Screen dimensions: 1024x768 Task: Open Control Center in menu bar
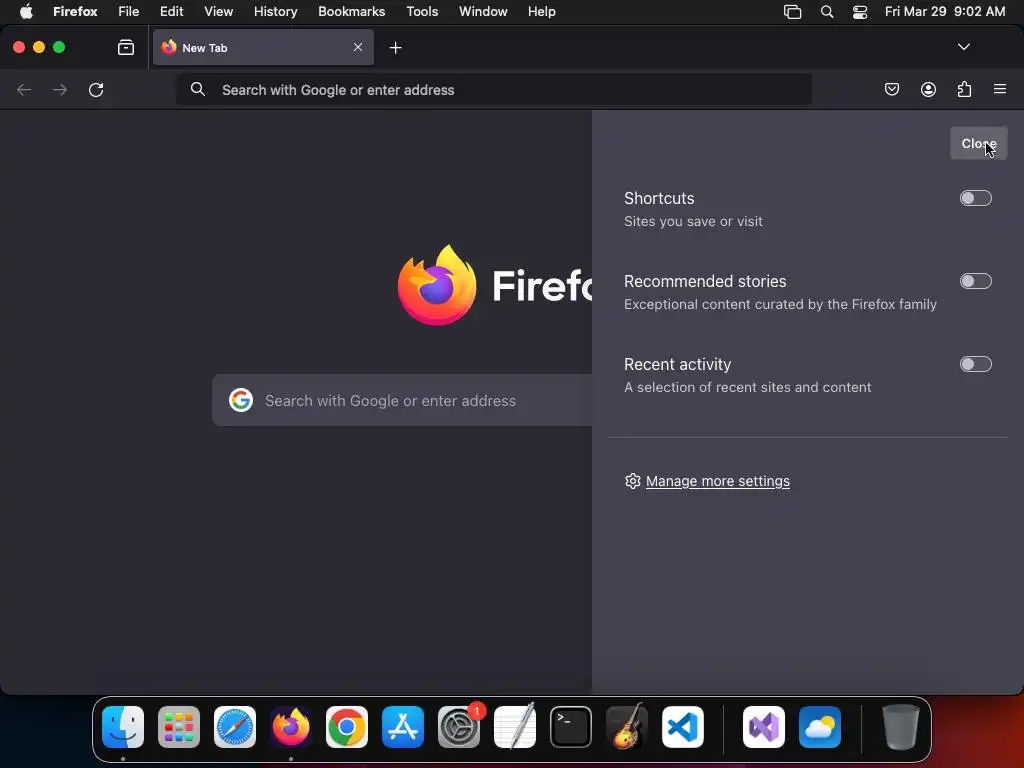click(x=860, y=12)
